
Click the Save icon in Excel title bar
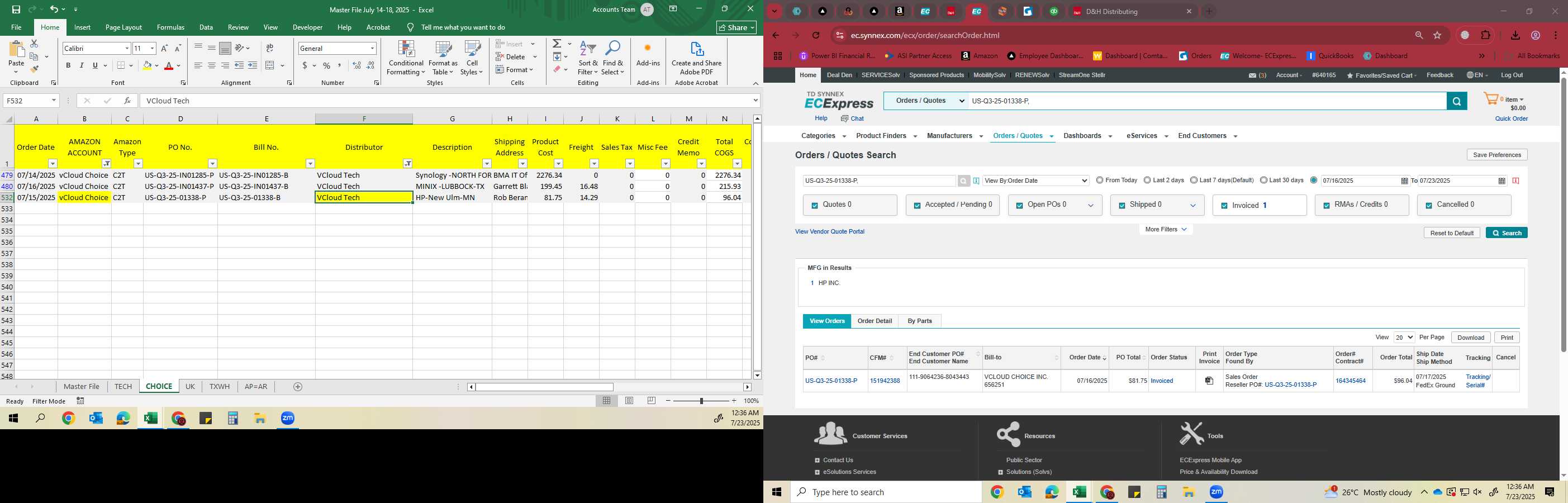pos(16,9)
